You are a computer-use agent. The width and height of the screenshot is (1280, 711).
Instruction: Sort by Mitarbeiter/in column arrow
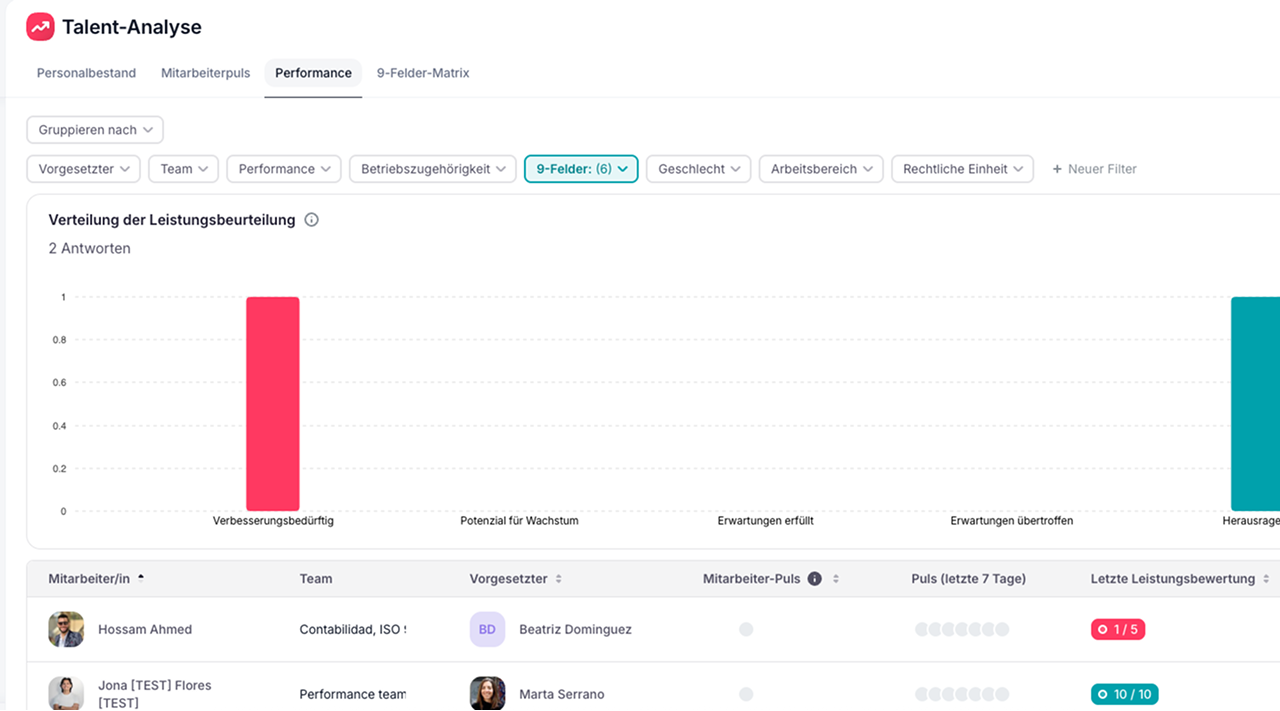(141, 578)
